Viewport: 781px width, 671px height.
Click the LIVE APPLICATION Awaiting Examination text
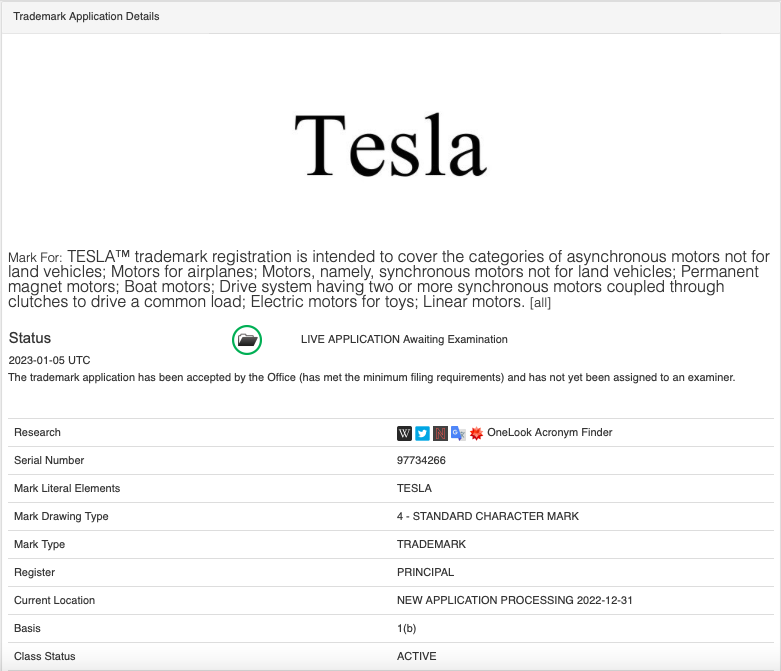click(404, 340)
